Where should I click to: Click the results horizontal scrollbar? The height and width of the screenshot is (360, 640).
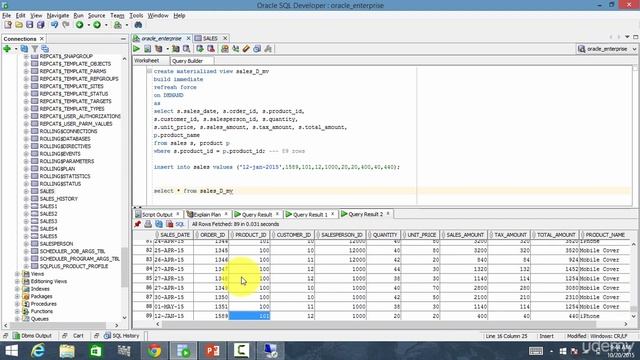click(x=379, y=324)
